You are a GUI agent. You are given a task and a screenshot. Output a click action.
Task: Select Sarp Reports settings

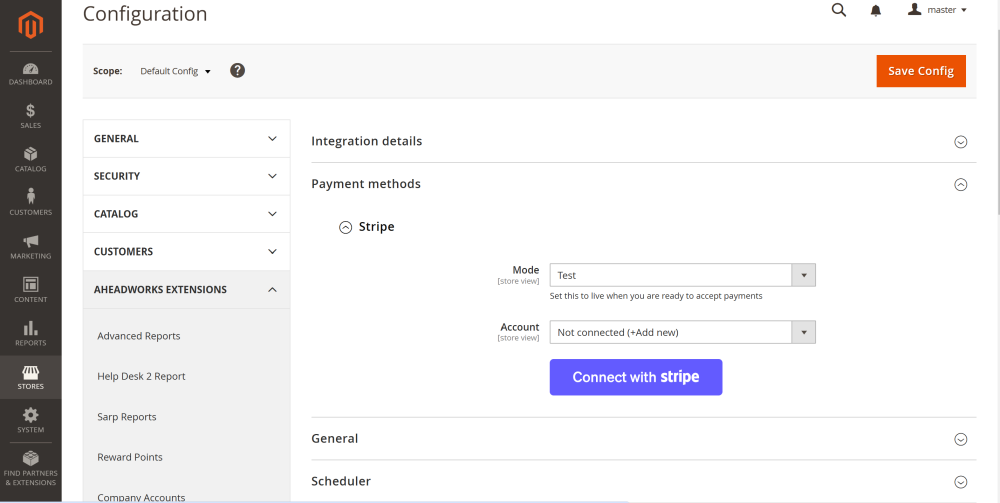coord(126,417)
